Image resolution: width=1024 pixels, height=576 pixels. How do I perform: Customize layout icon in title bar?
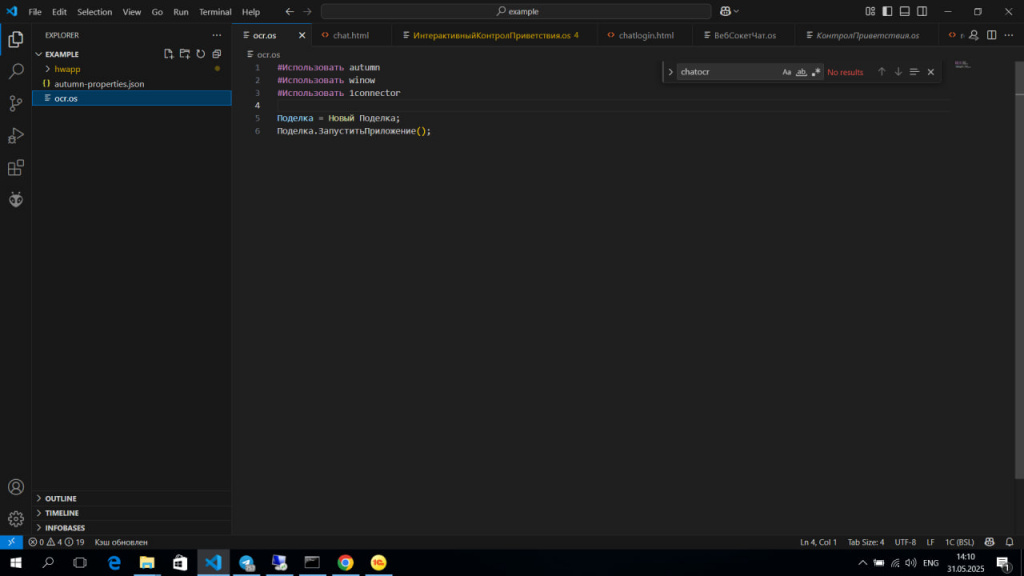(x=870, y=11)
